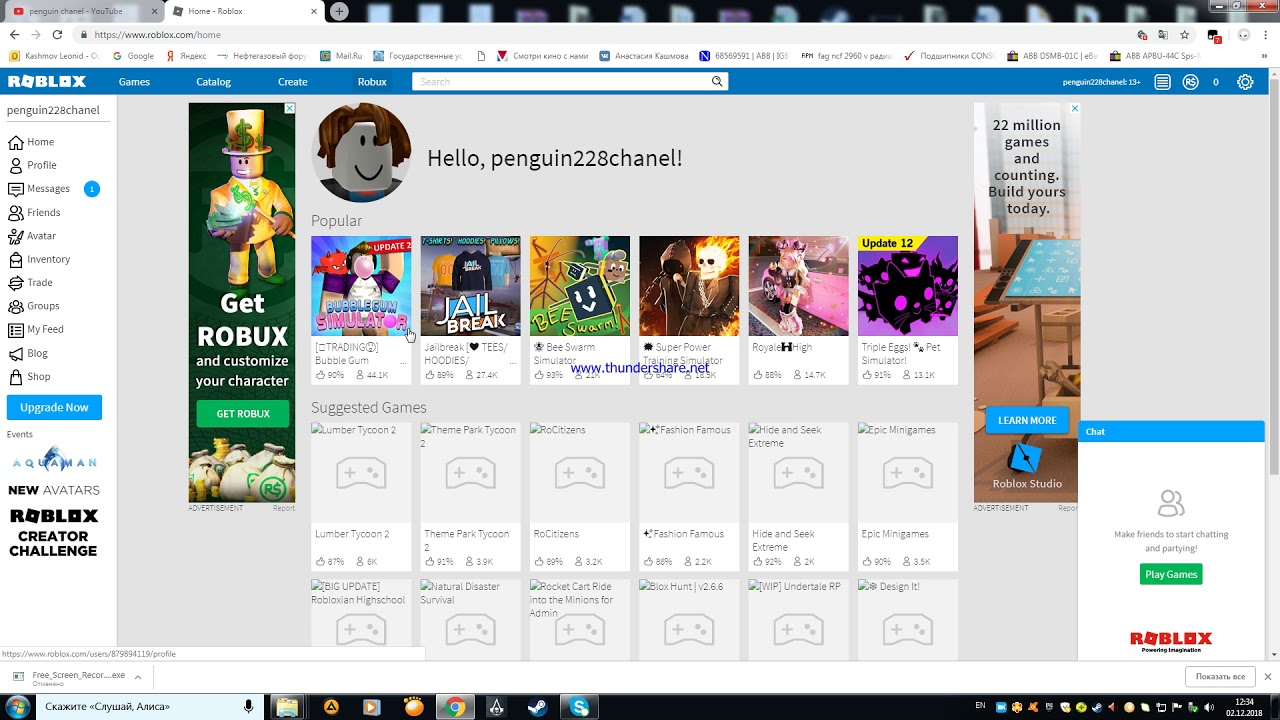Click the search magnifier icon

click(x=717, y=82)
